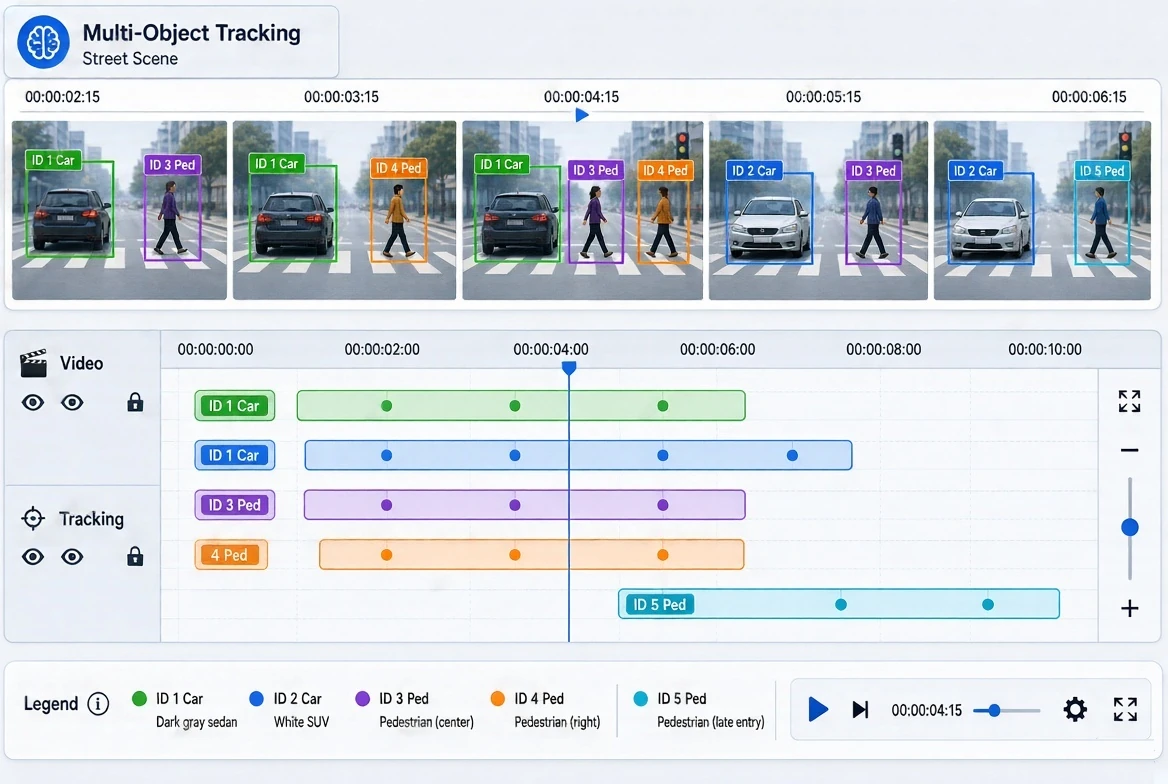Expand the timeline with the fit-view icon
The image size is (1168, 784).
[x=1129, y=401]
